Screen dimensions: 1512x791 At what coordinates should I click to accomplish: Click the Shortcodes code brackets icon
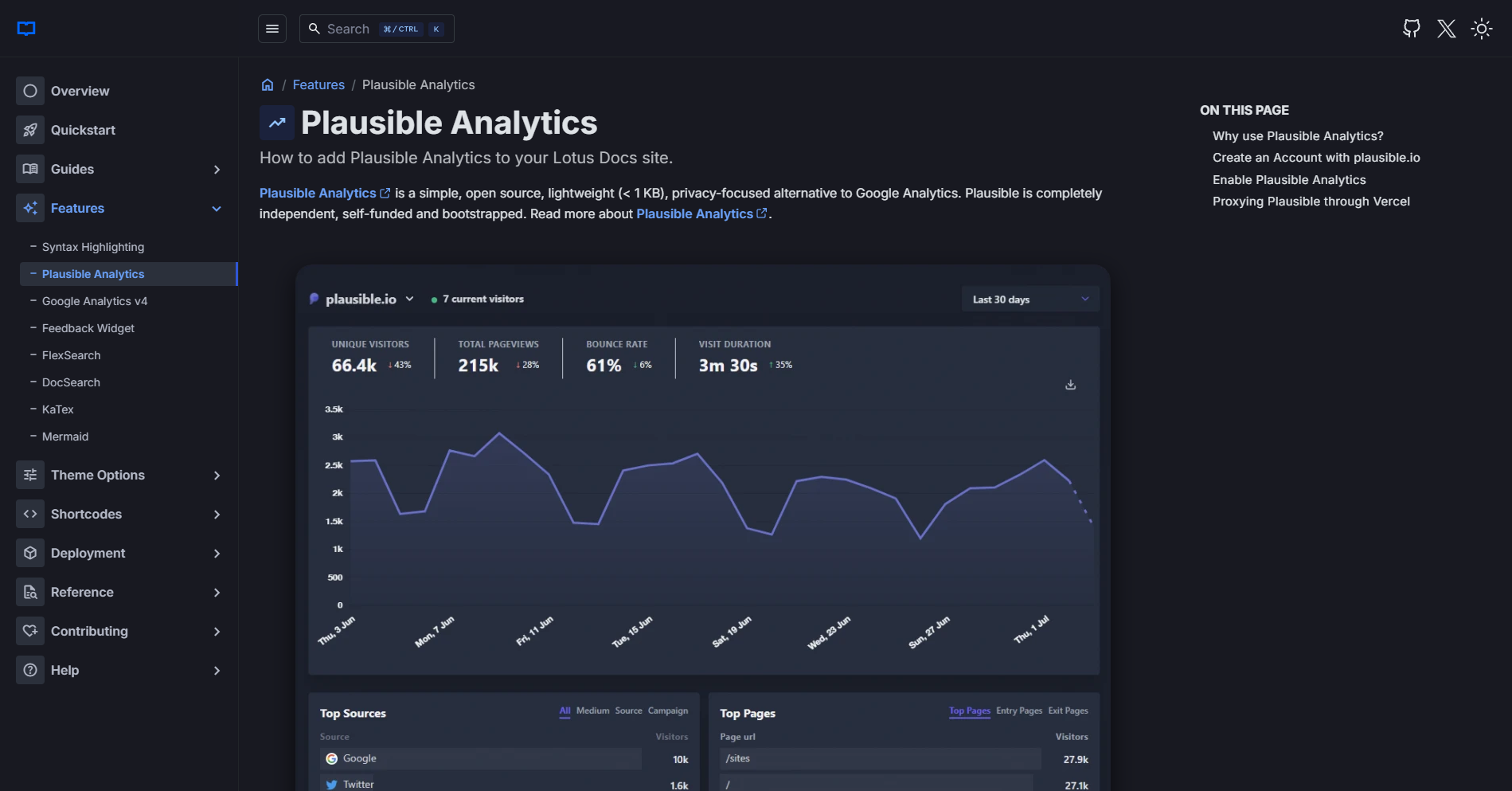pos(30,514)
